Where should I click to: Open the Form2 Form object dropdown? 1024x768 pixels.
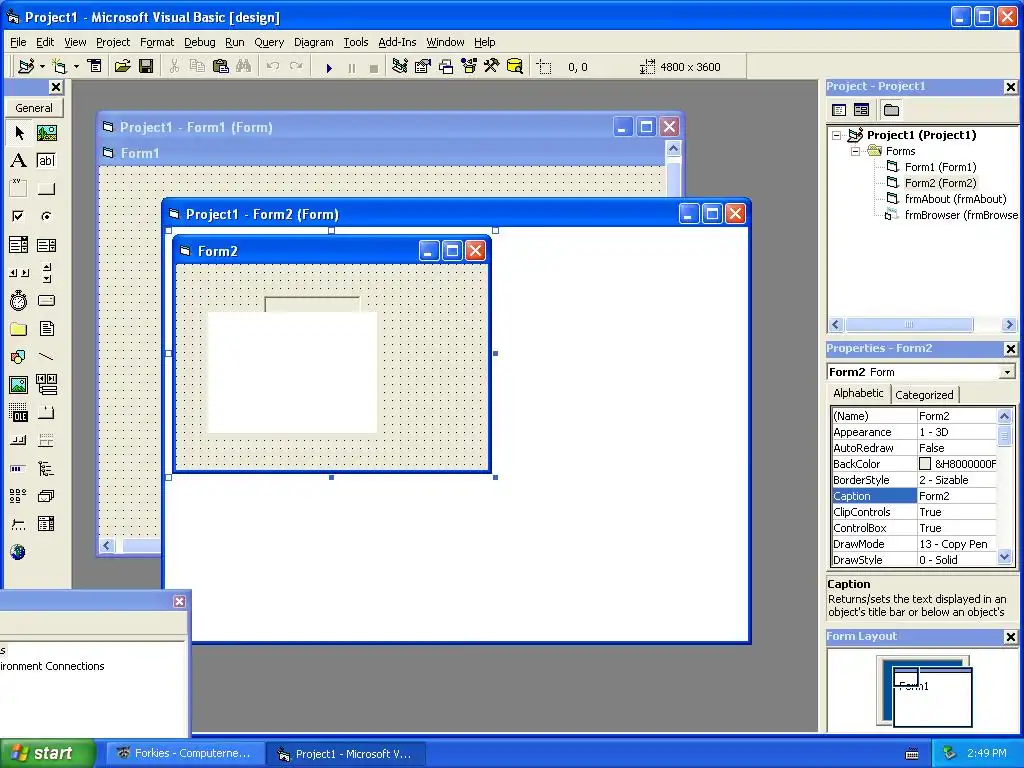coord(1007,372)
